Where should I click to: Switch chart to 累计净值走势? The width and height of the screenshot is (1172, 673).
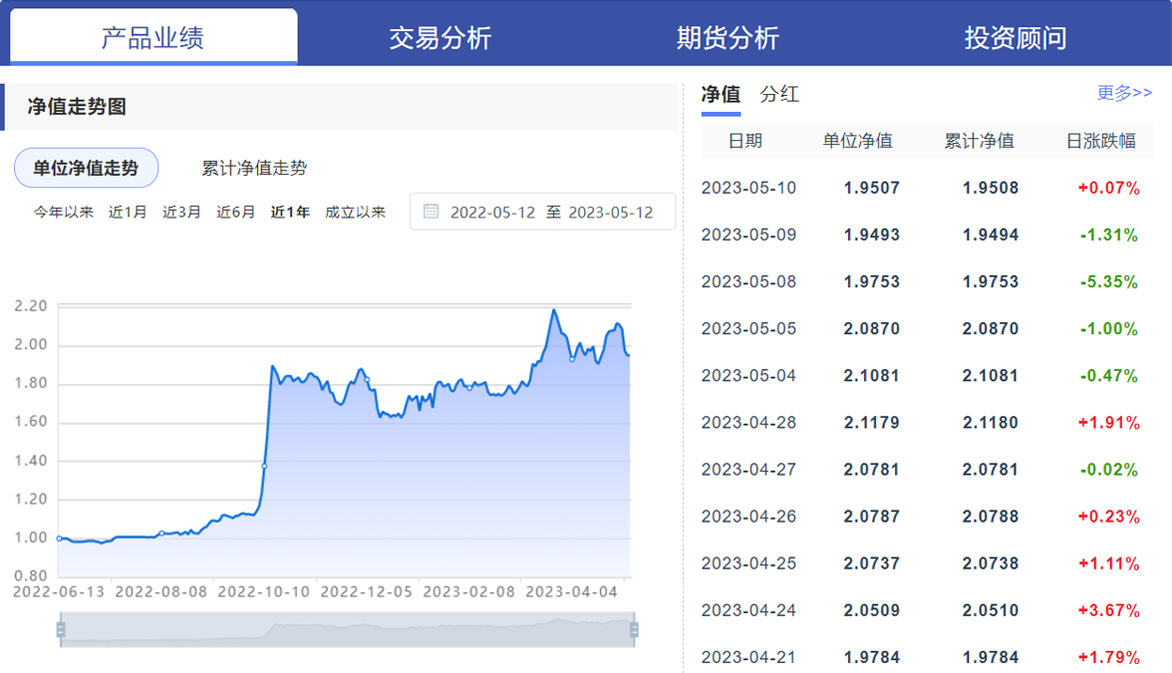click(x=254, y=168)
